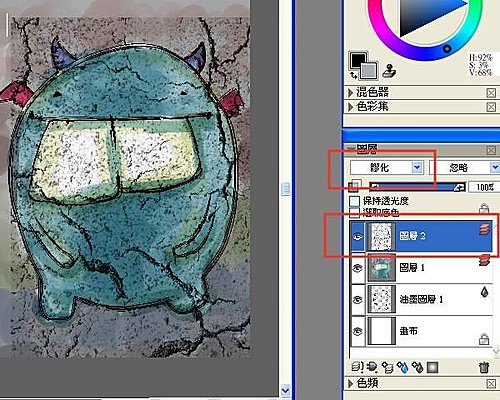Select the 圖層 2 layer name
The height and width of the screenshot is (400, 500).
(x=412, y=236)
